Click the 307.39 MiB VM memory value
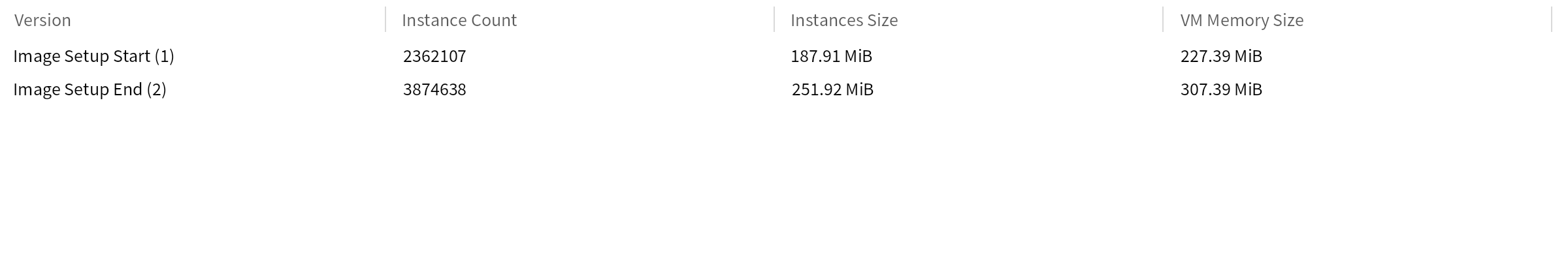 (1221, 89)
